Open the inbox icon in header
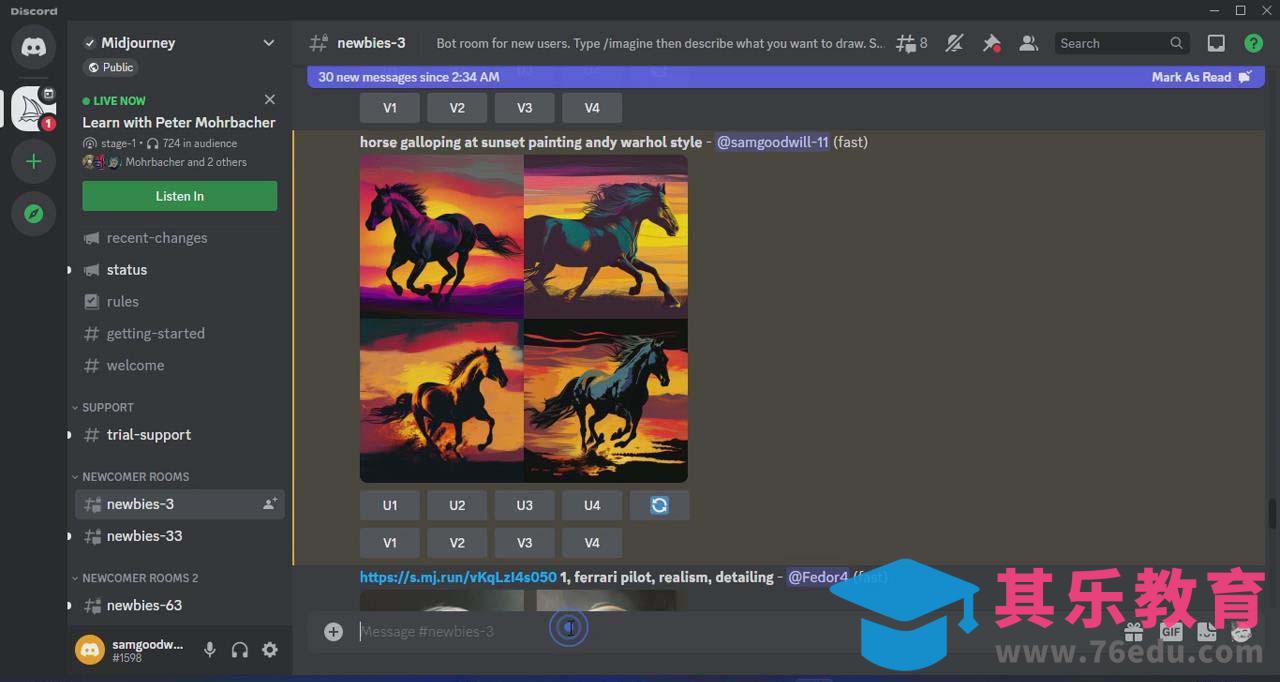Viewport: 1280px width, 682px height. (x=1216, y=43)
